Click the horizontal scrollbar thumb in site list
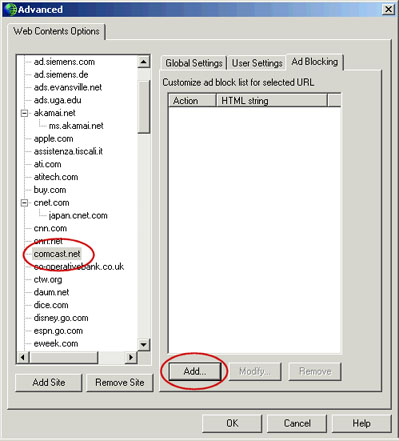Screen dimensions: 399x441 pyautogui.click(x=64, y=357)
